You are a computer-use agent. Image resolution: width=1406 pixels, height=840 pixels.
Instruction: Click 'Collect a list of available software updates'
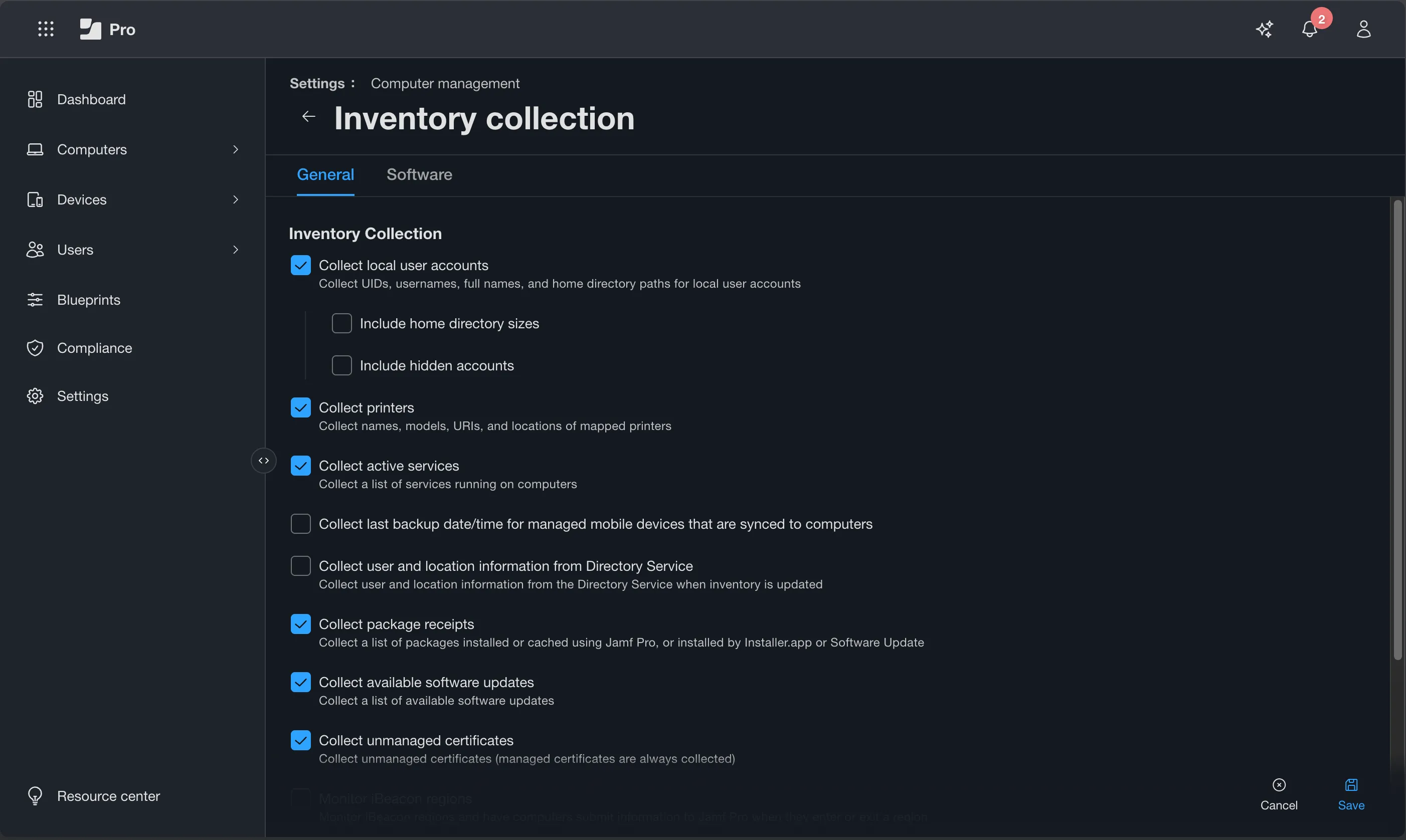437,701
